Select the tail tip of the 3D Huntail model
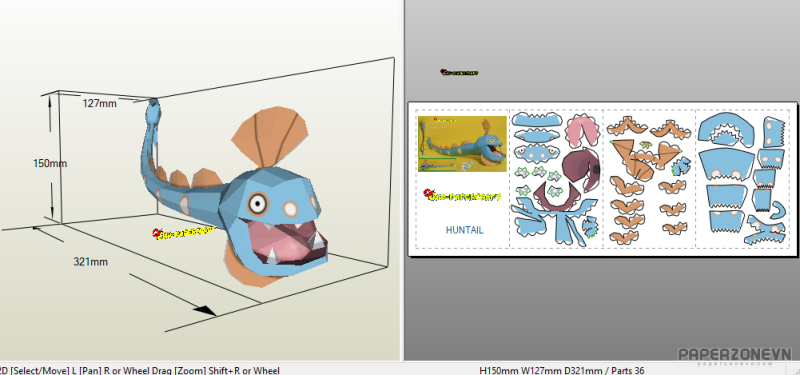Viewport: 800px width, 375px height. (153, 110)
